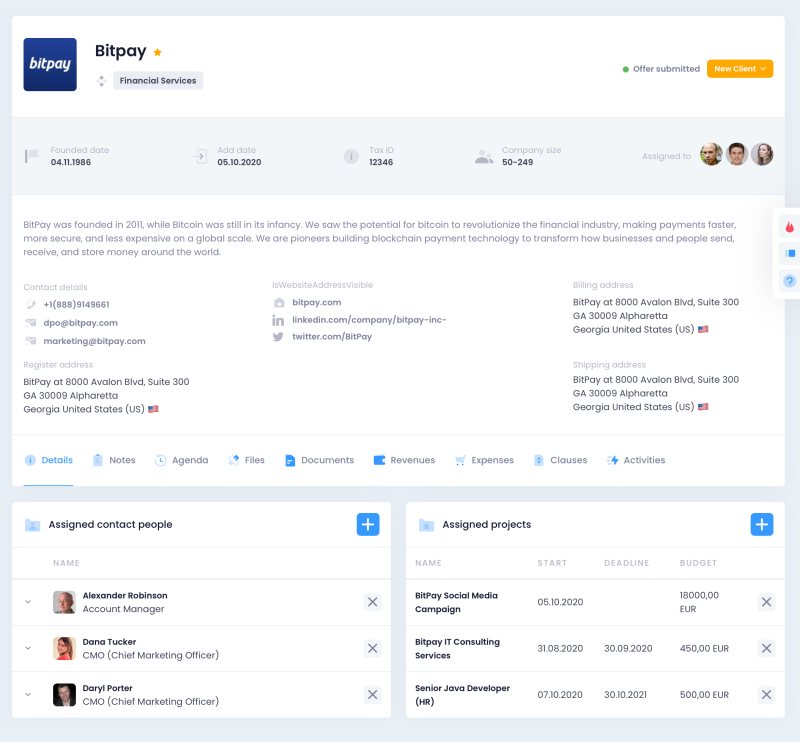Open the help question mark icon

tap(789, 281)
